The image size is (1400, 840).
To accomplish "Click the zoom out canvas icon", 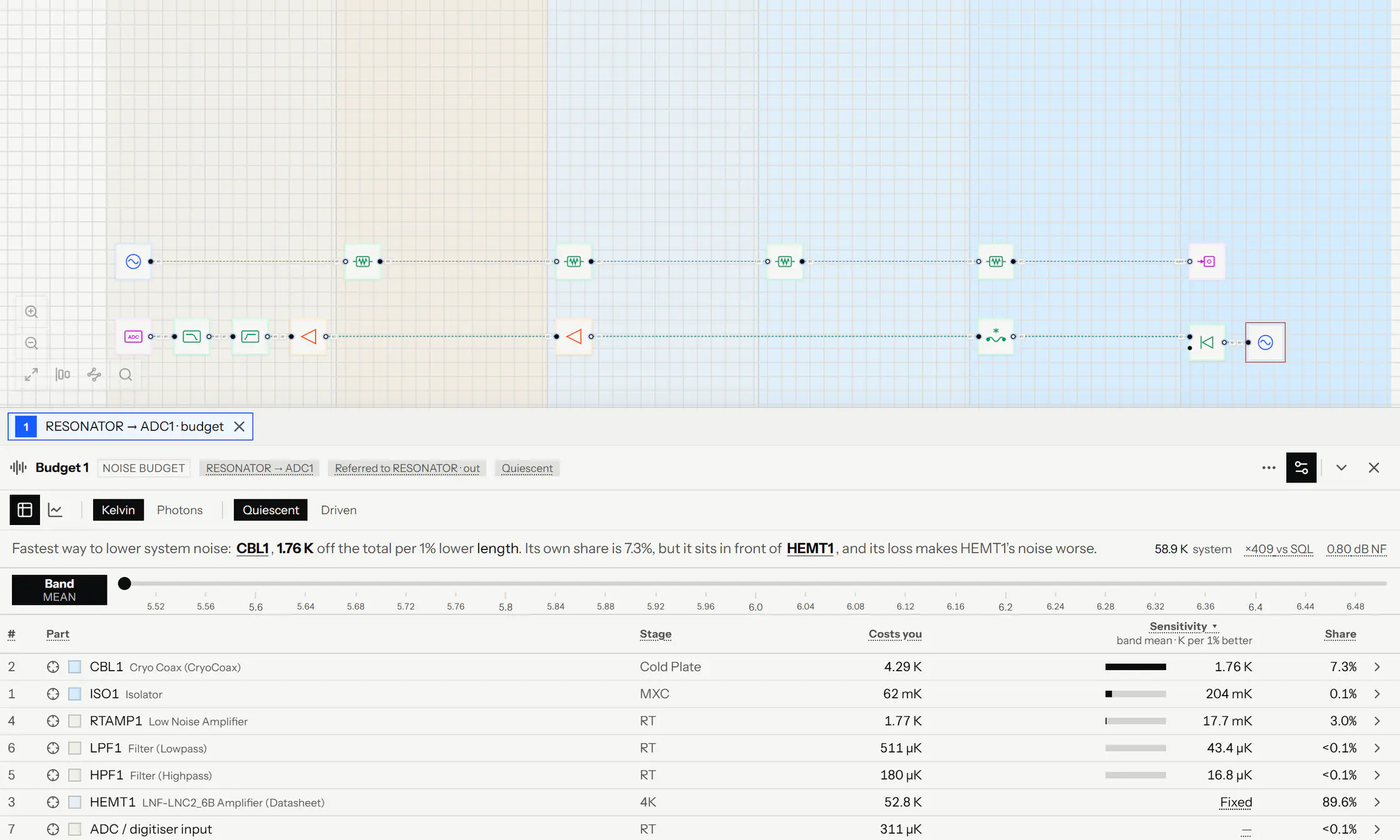I will [31, 343].
